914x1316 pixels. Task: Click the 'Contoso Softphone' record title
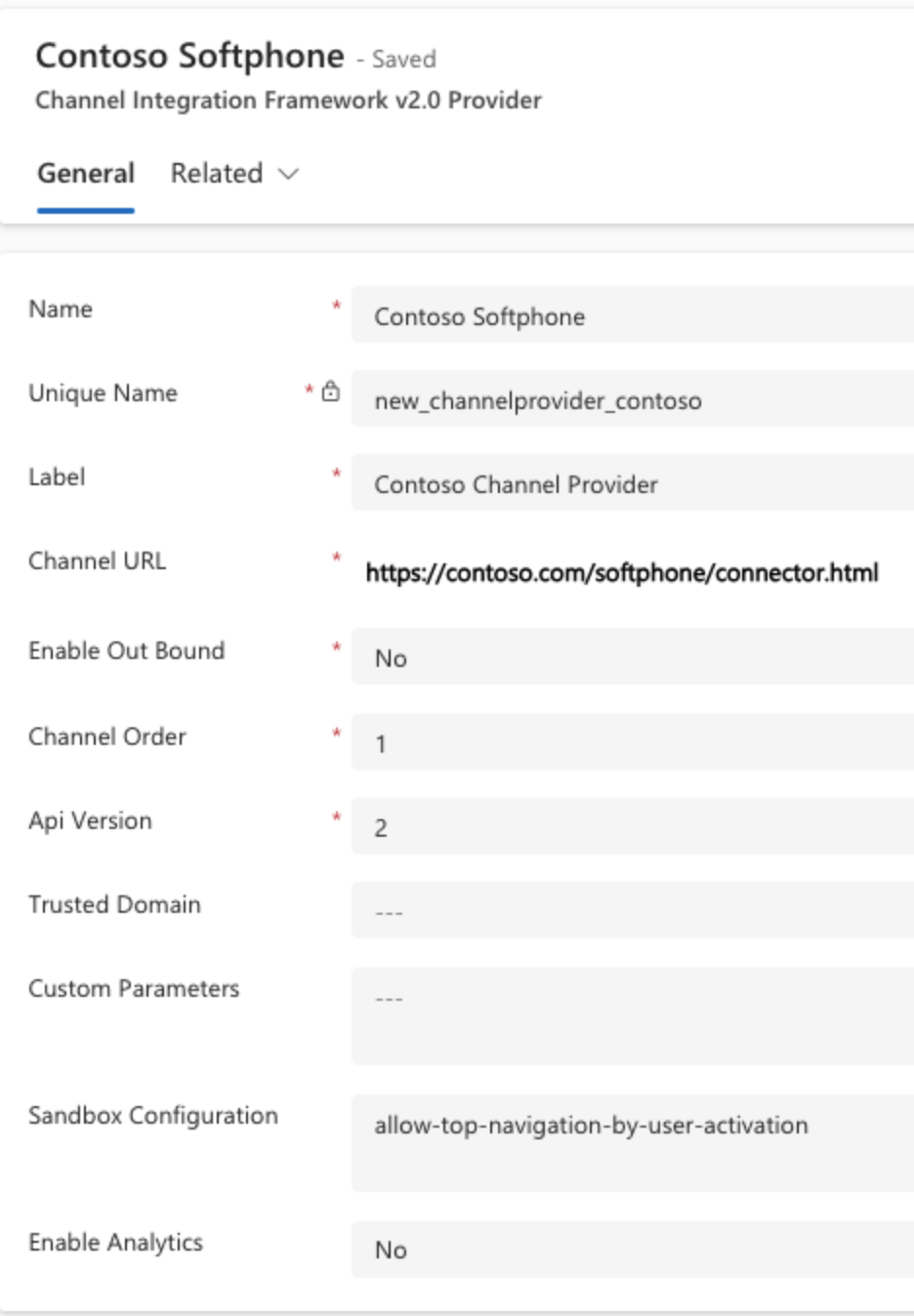click(x=190, y=57)
